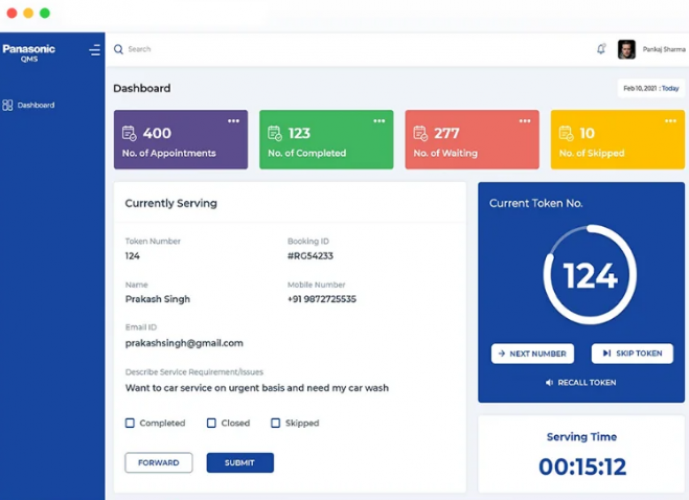Image resolution: width=689 pixels, height=500 pixels.
Task: Click the service requirement description text
Action: tap(257, 388)
